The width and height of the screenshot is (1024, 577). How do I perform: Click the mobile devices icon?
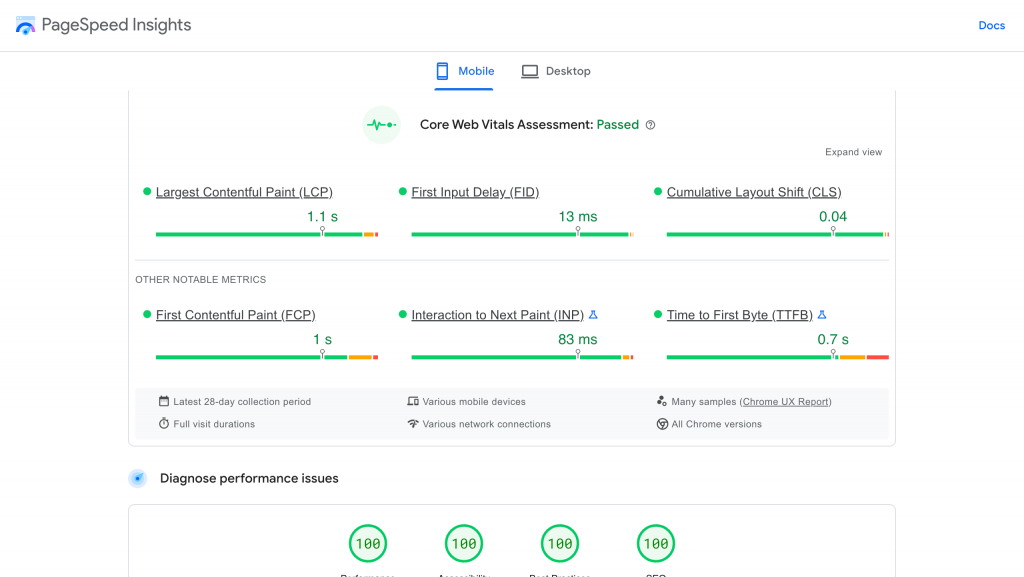(413, 401)
